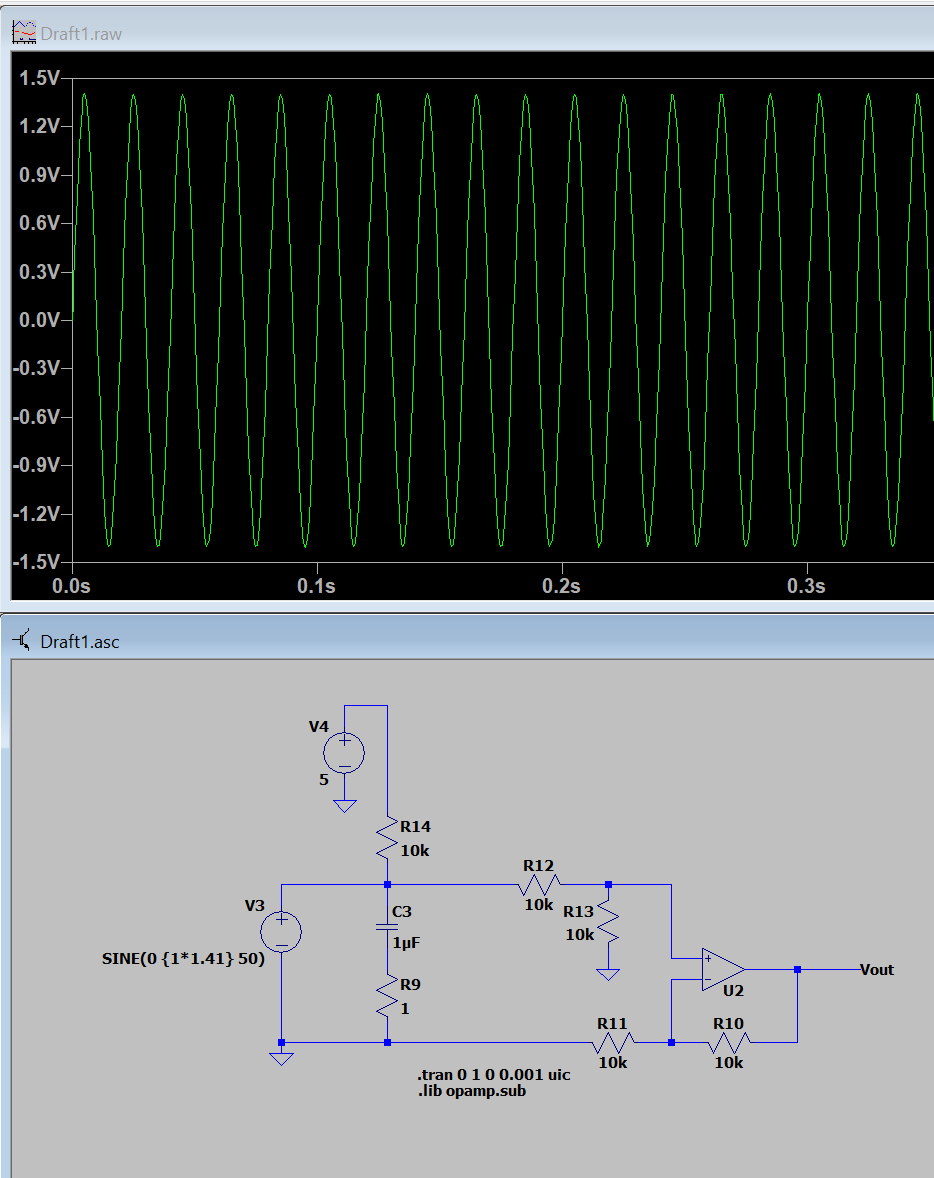Click the 0.0V axis label in plot
The height and width of the screenshot is (1178, 934).
click(x=39, y=320)
